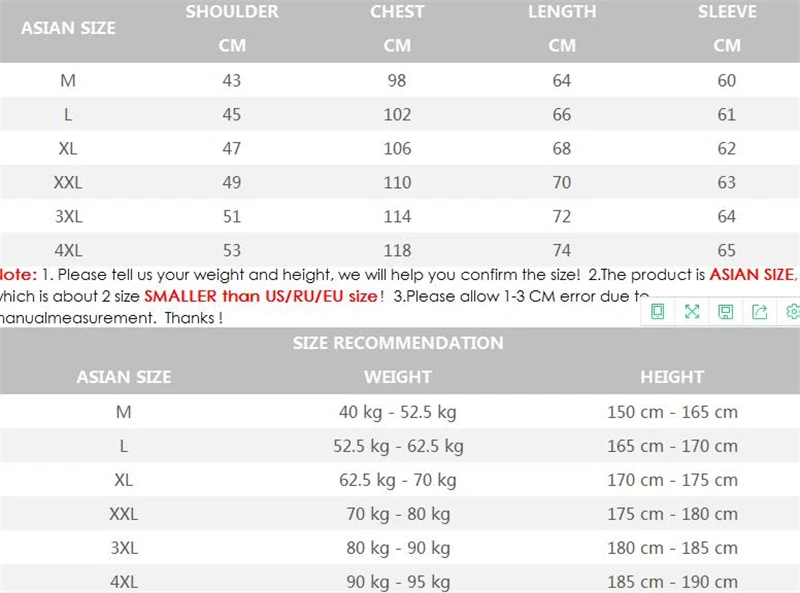Click the CHEST column header
Screen dimensions: 800x593
coord(397,12)
